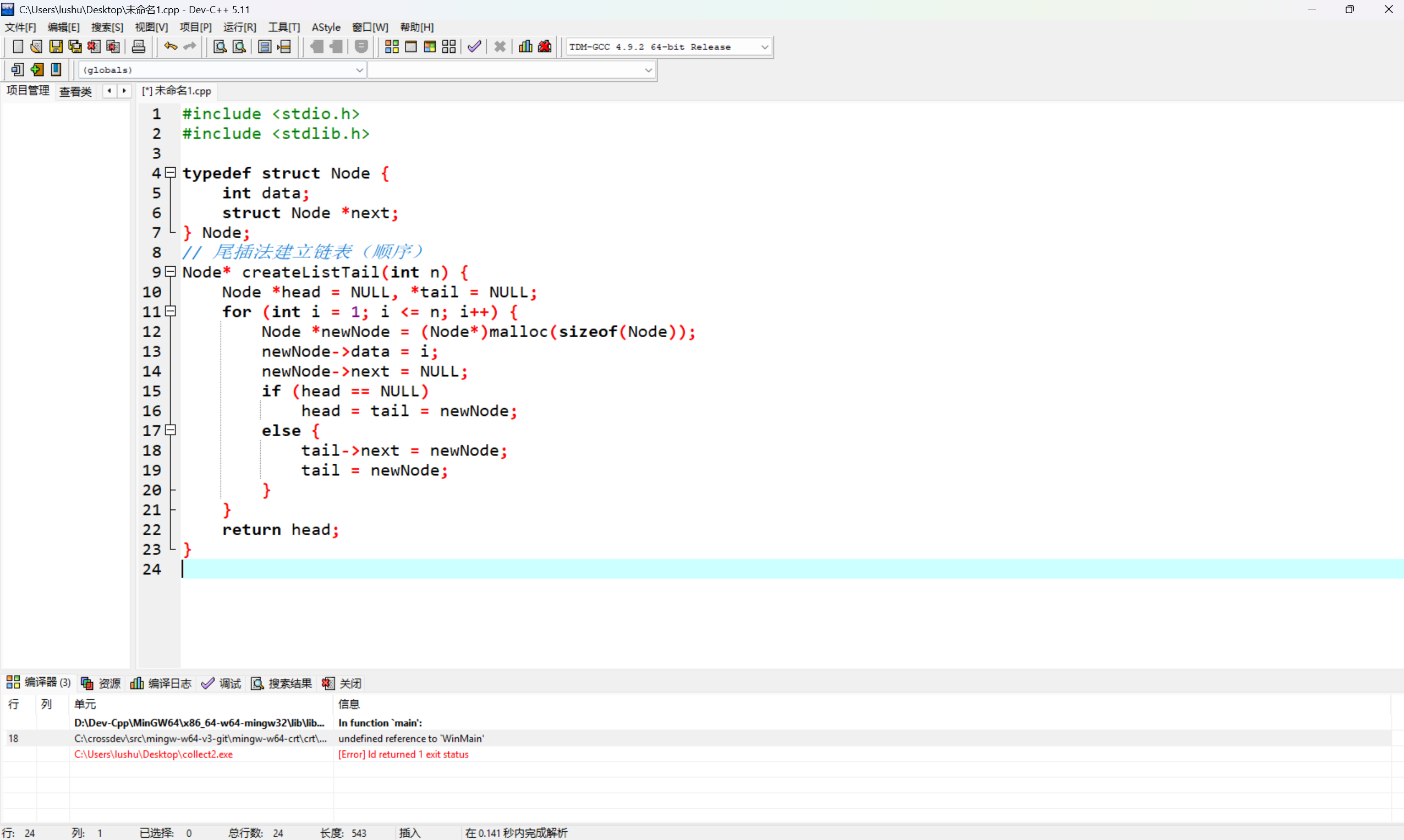The image size is (1404, 840).
Task: Click the Undo arrow icon
Action: (171, 47)
